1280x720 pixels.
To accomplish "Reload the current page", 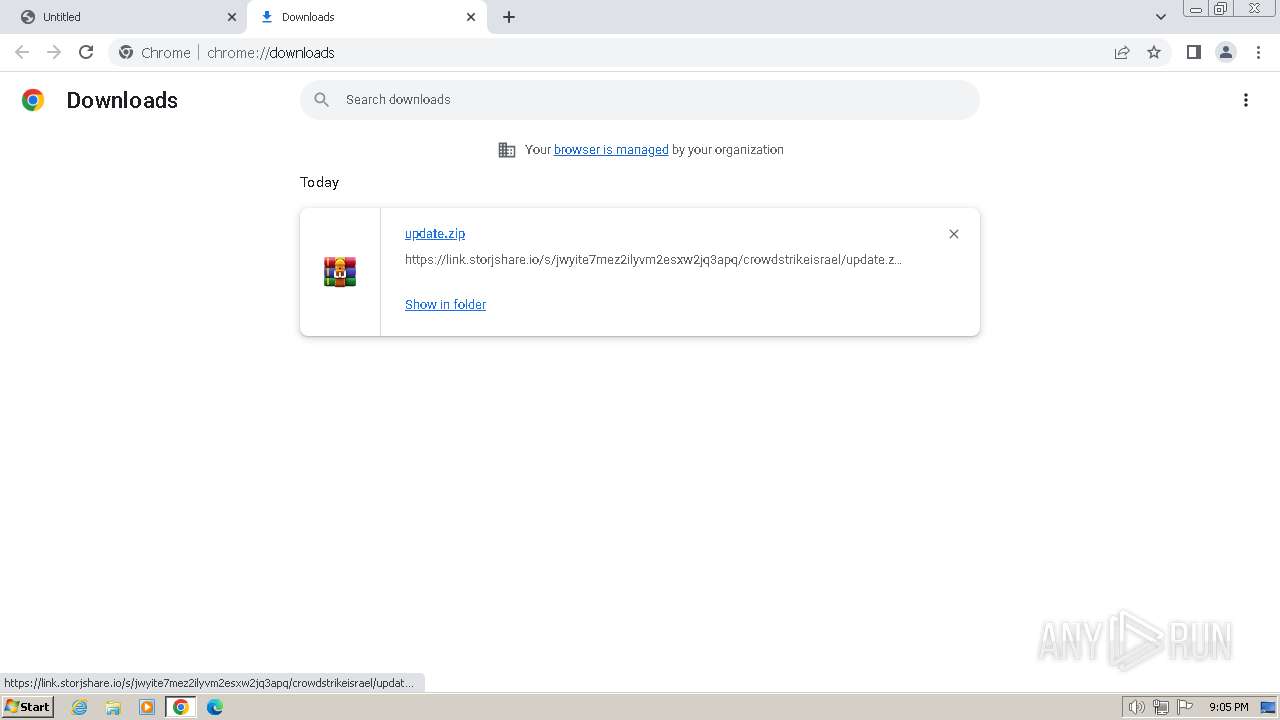I will click(86, 52).
